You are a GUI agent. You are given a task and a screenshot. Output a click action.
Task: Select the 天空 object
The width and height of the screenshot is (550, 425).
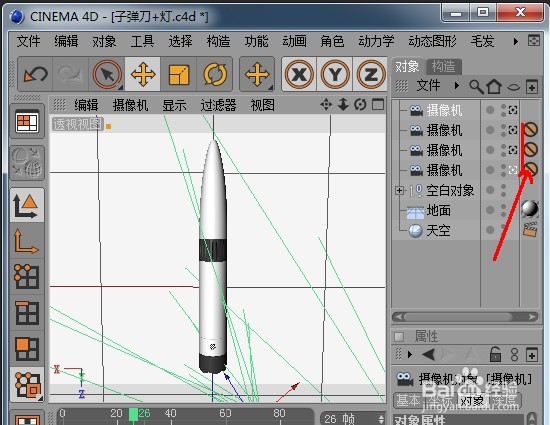coord(438,230)
